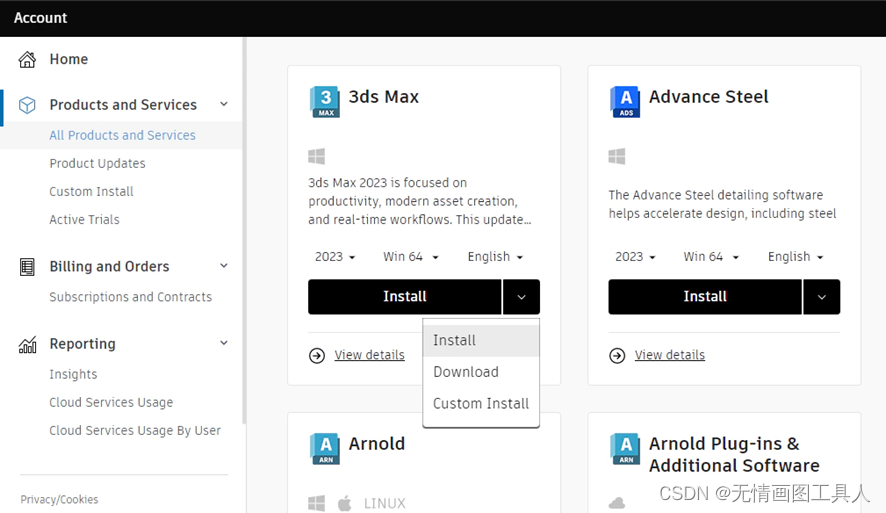886x513 pixels.
Task: Collapse the Billing and Orders section
Action: coord(224,266)
